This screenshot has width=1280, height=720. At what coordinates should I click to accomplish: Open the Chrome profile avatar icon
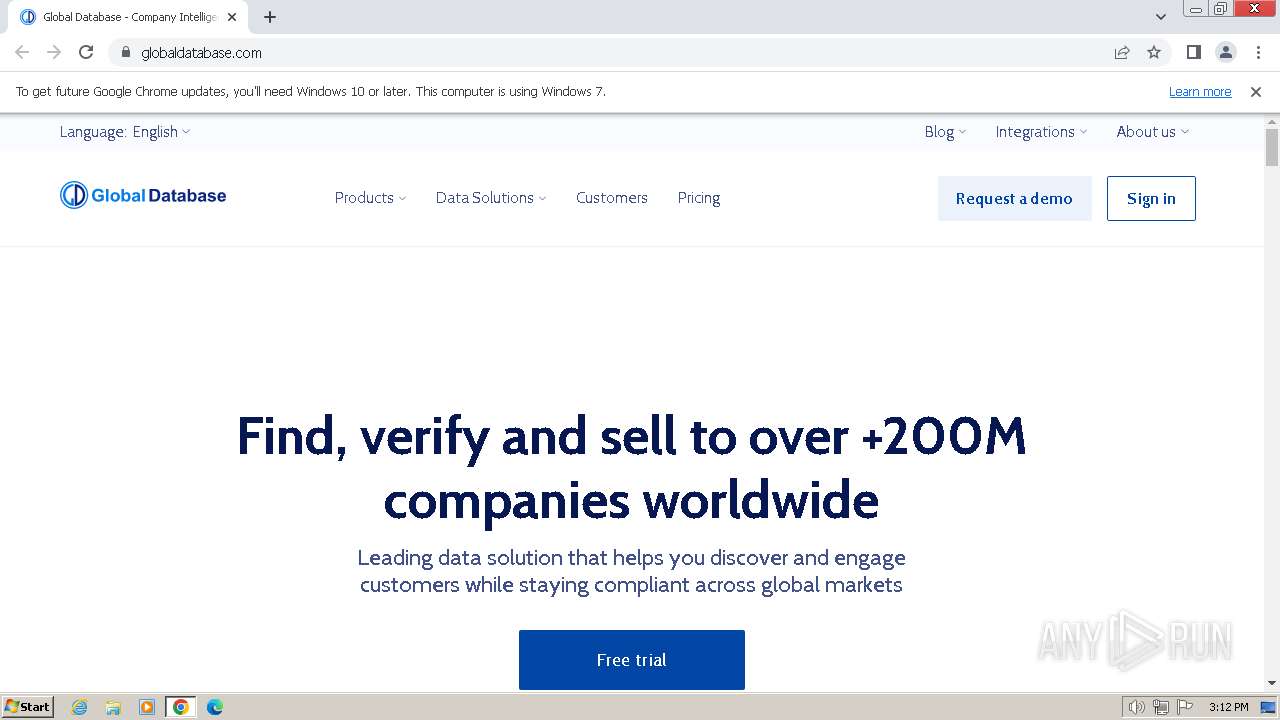click(x=1226, y=52)
